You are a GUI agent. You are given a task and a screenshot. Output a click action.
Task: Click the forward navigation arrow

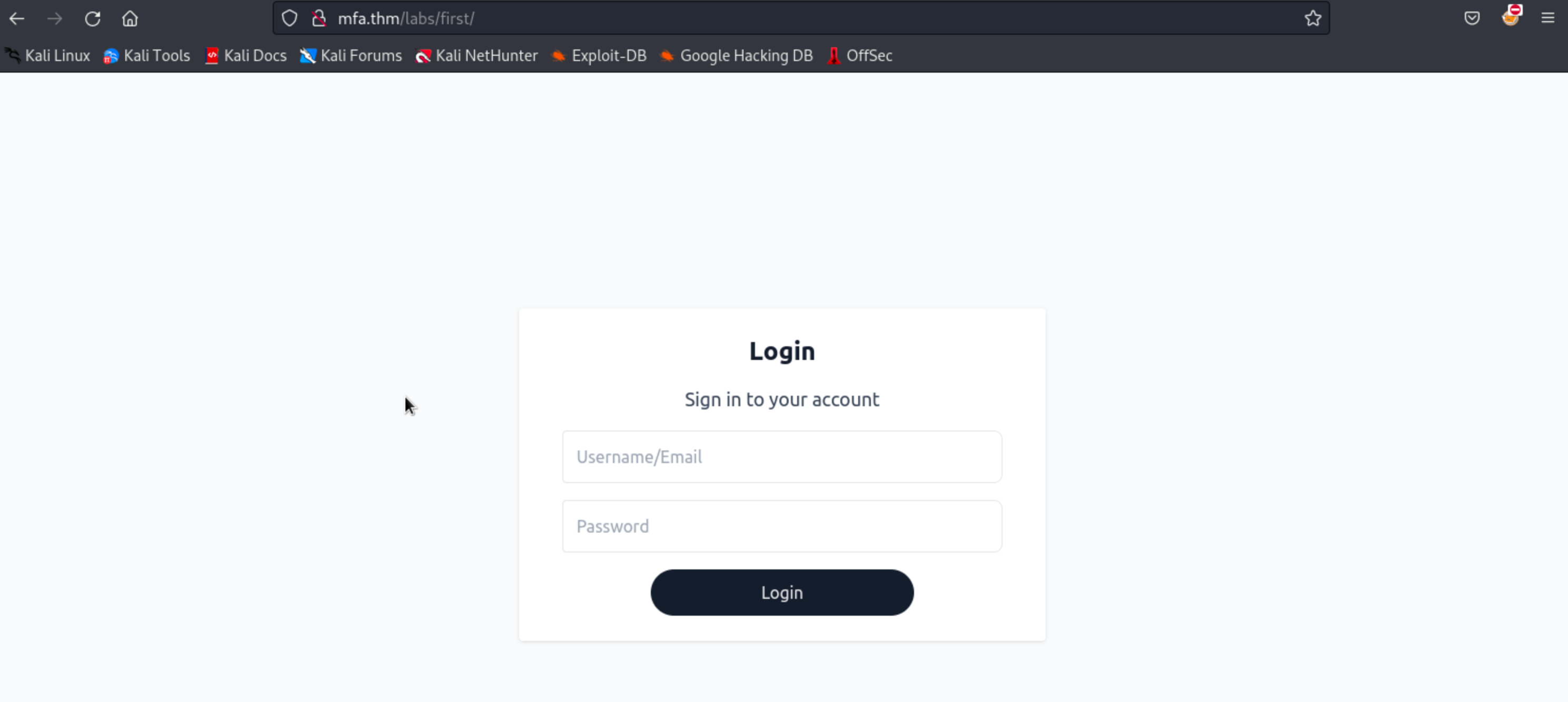tap(55, 18)
